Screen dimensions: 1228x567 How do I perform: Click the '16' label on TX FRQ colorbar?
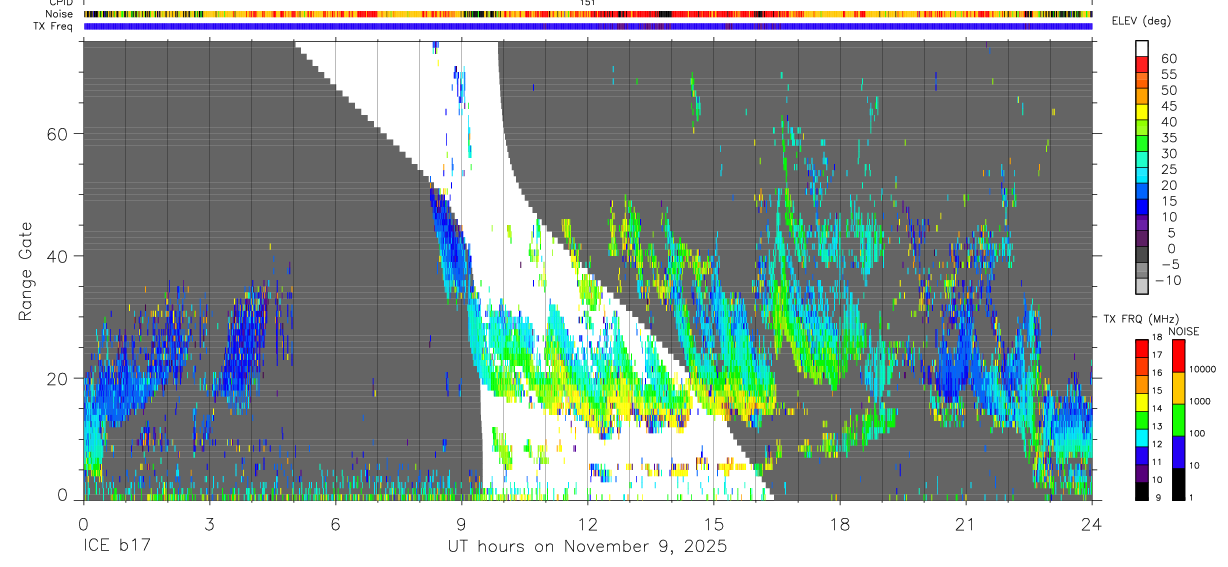(1155, 373)
